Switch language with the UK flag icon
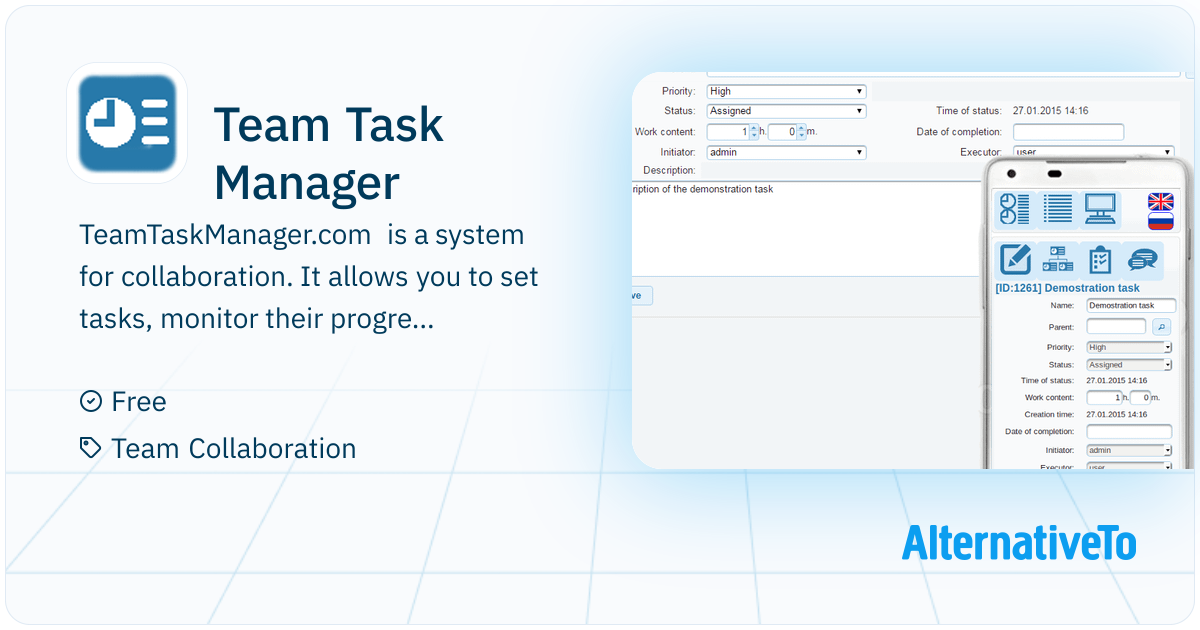This screenshot has height=630, width=1200. [1160, 201]
